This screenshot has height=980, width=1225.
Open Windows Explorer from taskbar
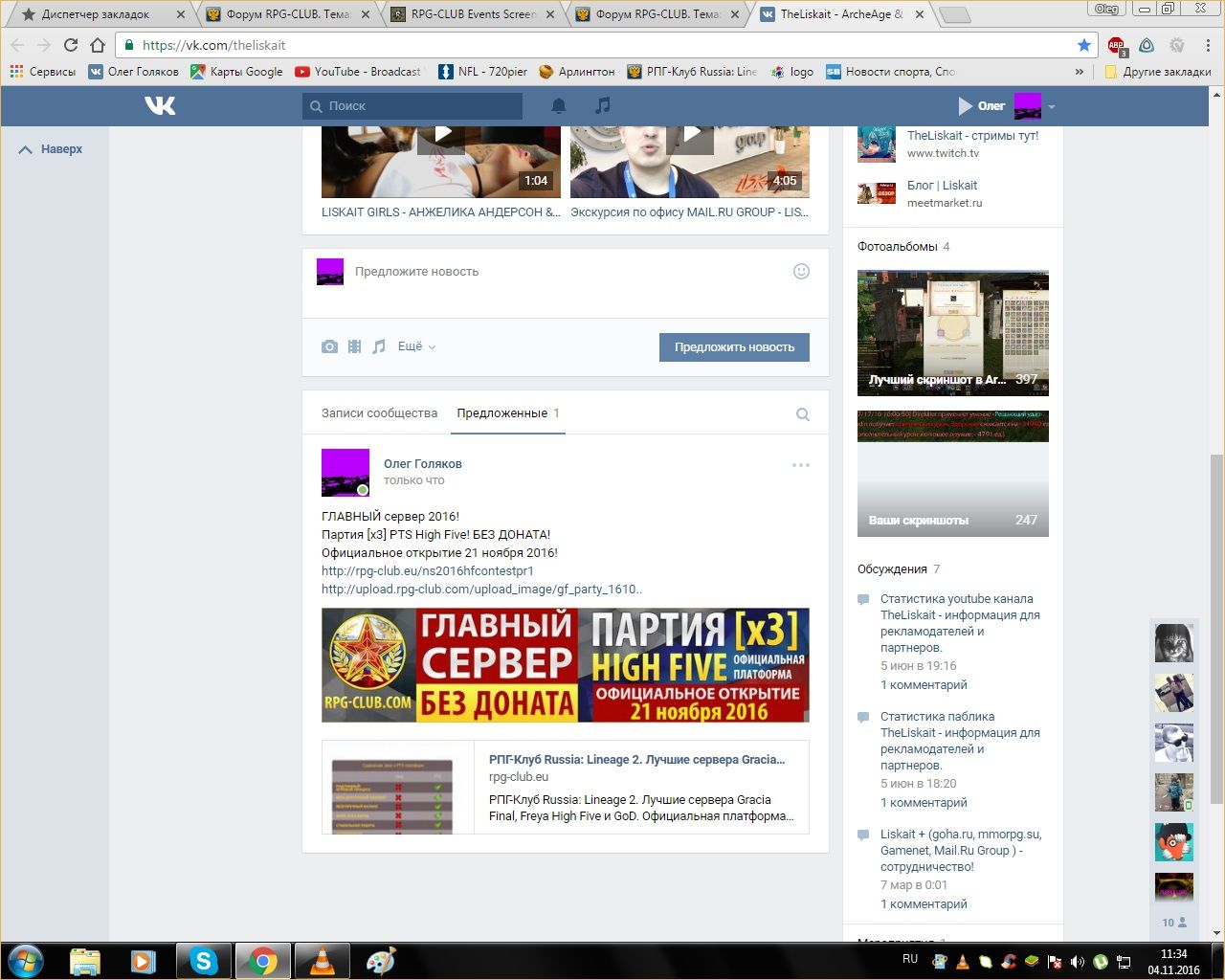pos(85,961)
